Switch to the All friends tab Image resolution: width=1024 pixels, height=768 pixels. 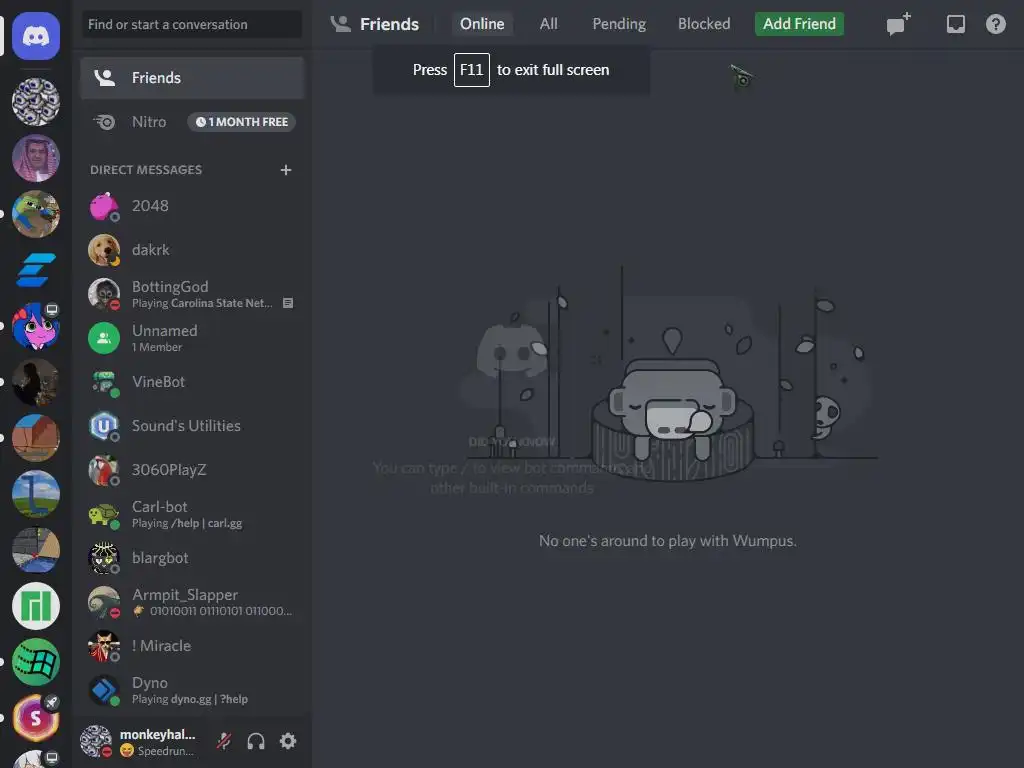point(549,24)
